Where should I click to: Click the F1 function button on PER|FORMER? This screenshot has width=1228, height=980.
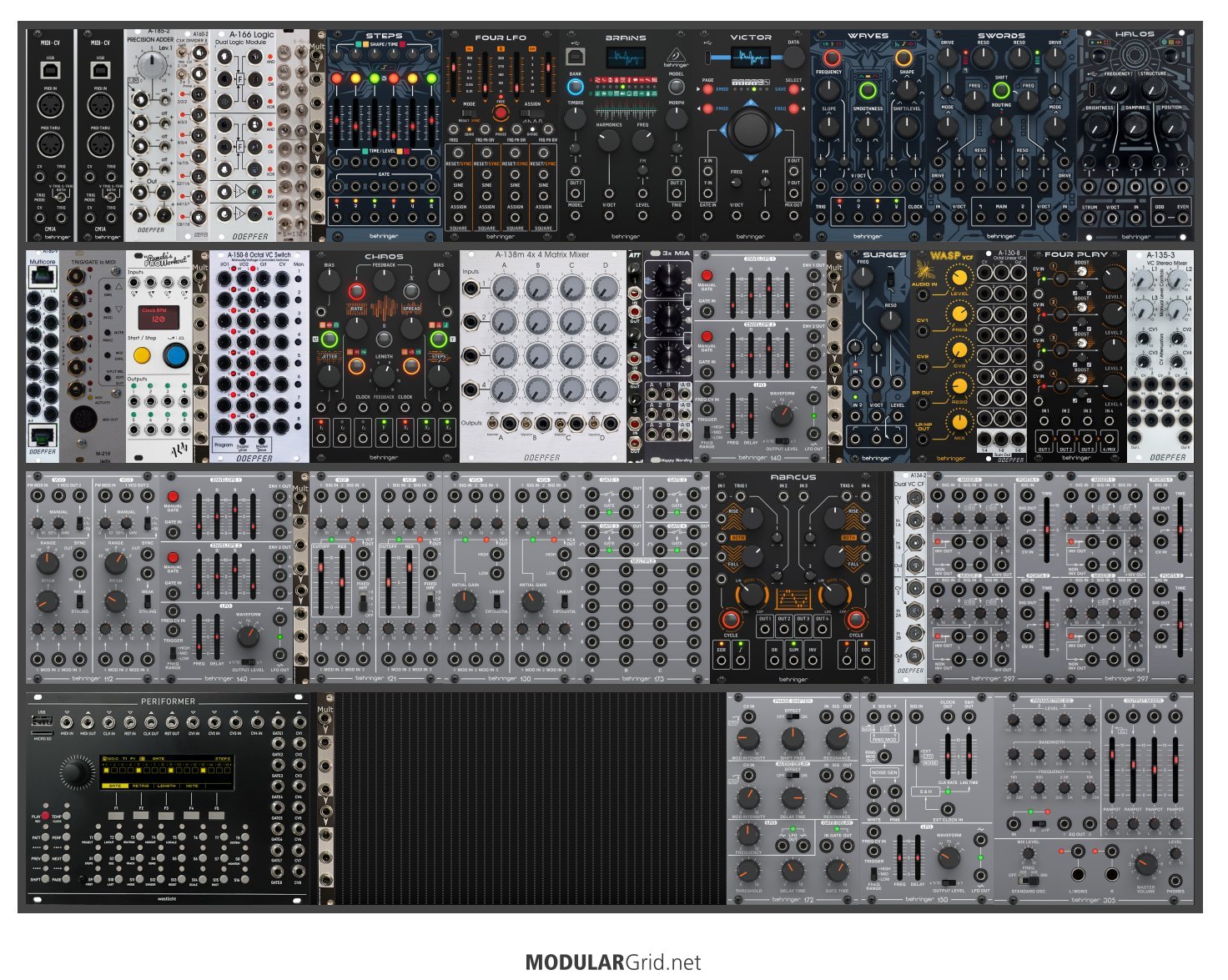116,815
